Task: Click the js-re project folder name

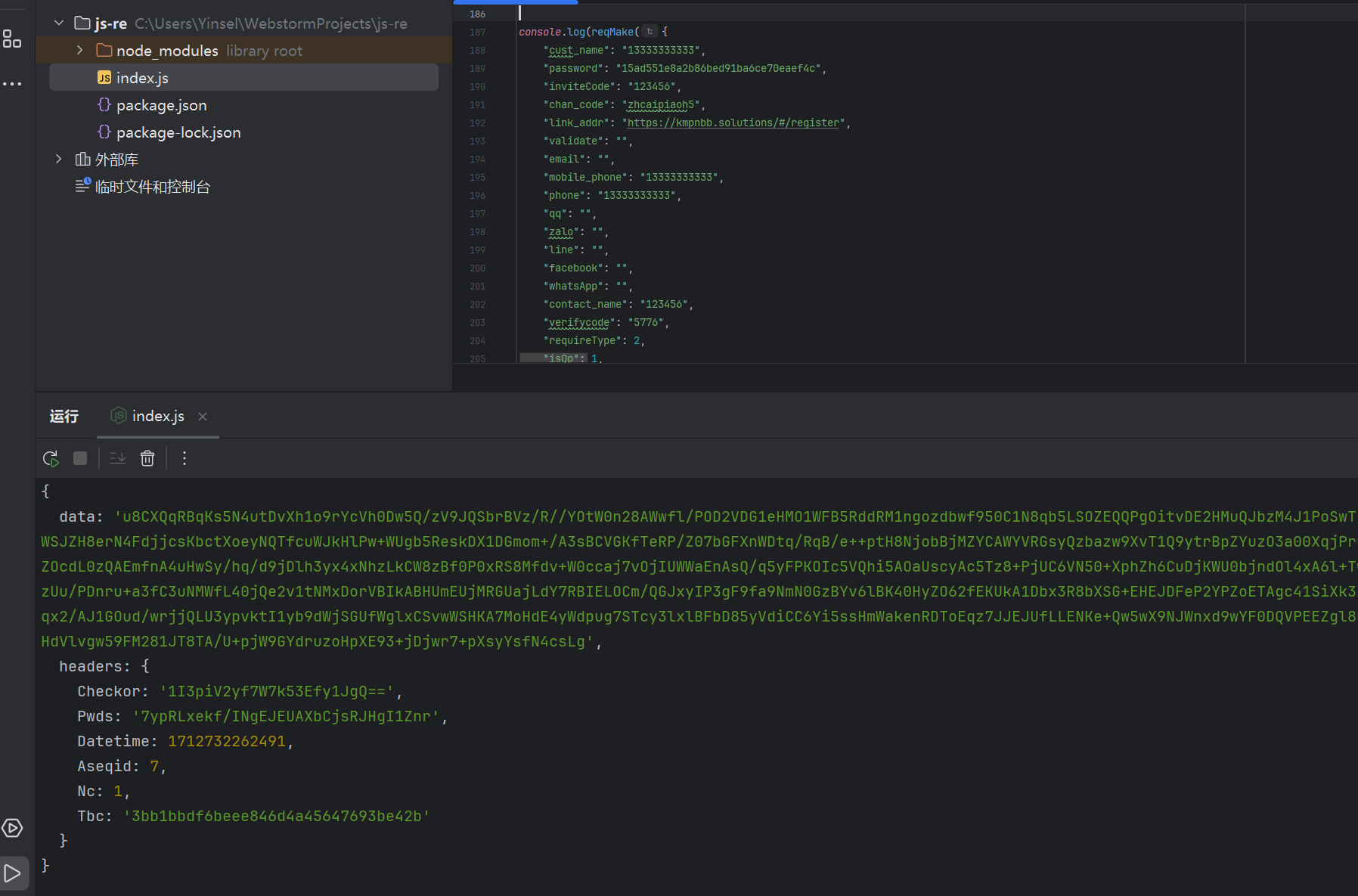Action: [x=110, y=23]
